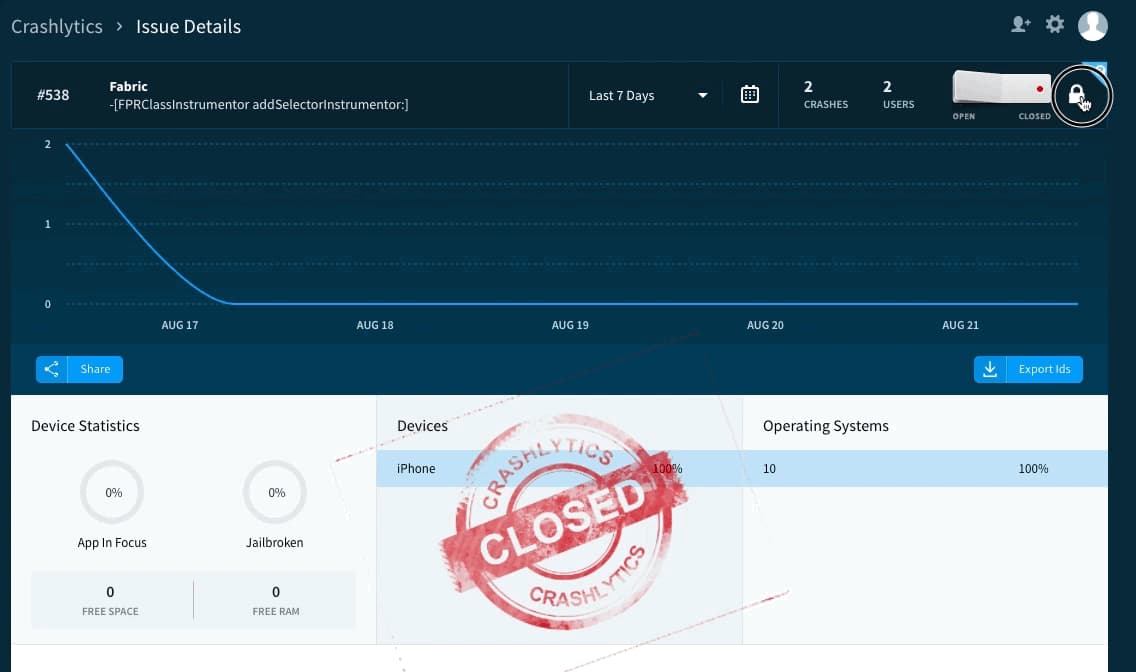Open the calendar date picker icon
Screen dimensions: 1136x672
pos(750,94)
